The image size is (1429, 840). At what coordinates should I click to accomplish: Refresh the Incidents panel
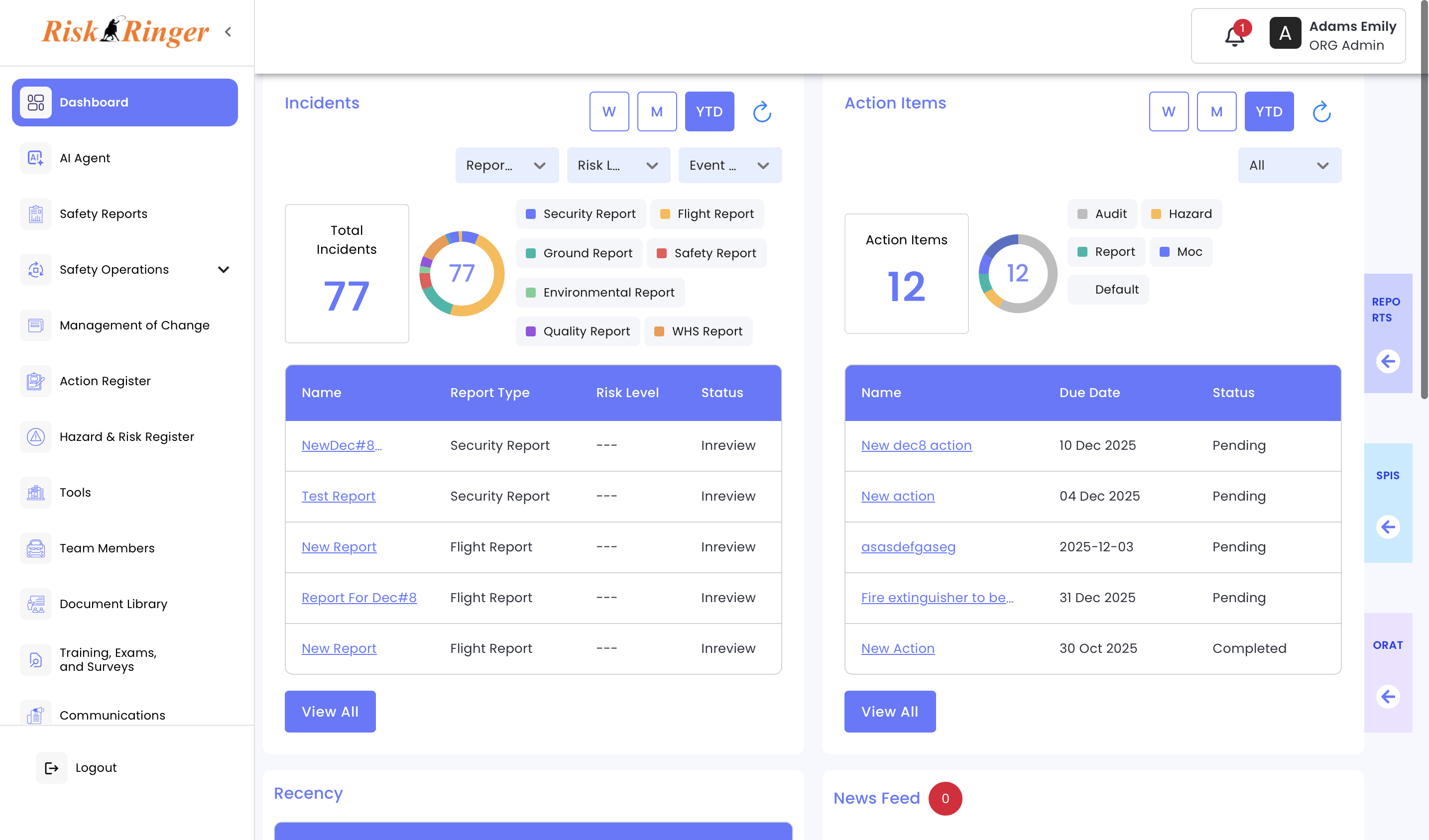(x=762, y=111)
